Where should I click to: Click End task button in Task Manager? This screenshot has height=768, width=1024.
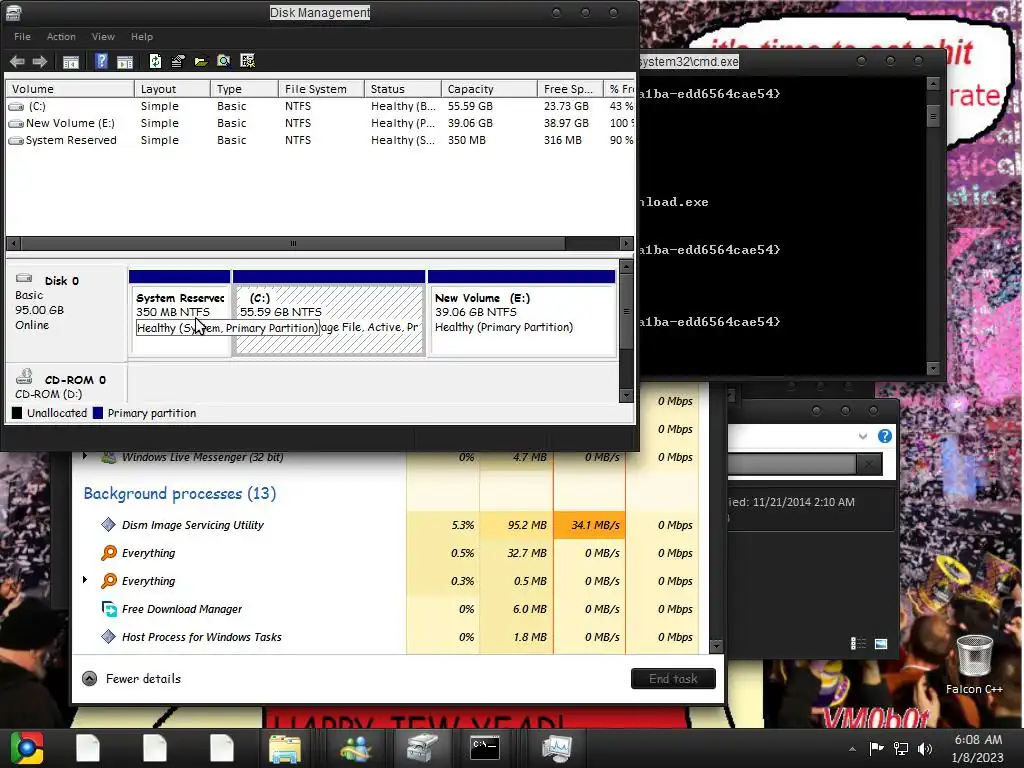click(x=673, y=679)
